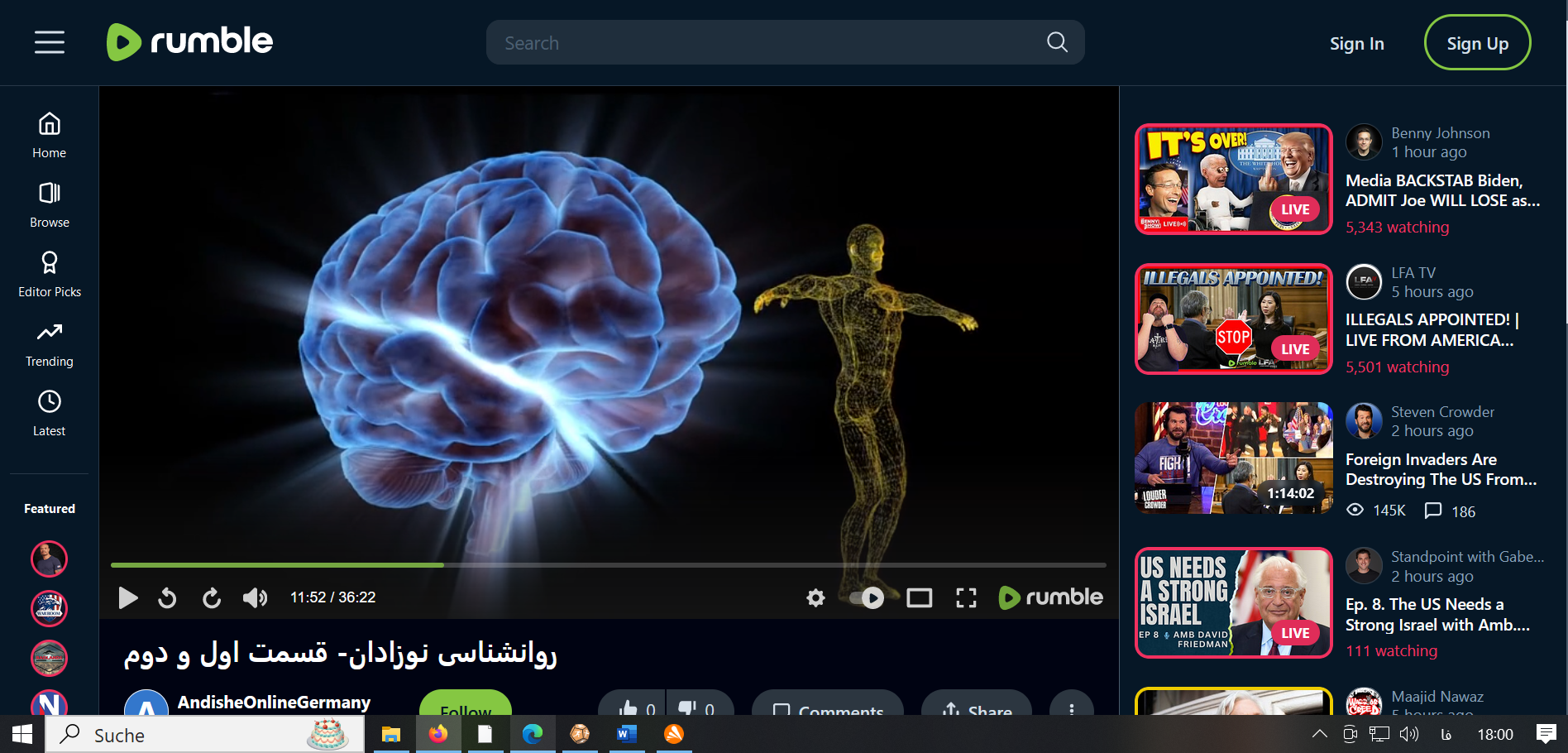This screenshot has width=1568, height=753.
Task: Seek on the video progress bar
Action: (x=608, y=565)
